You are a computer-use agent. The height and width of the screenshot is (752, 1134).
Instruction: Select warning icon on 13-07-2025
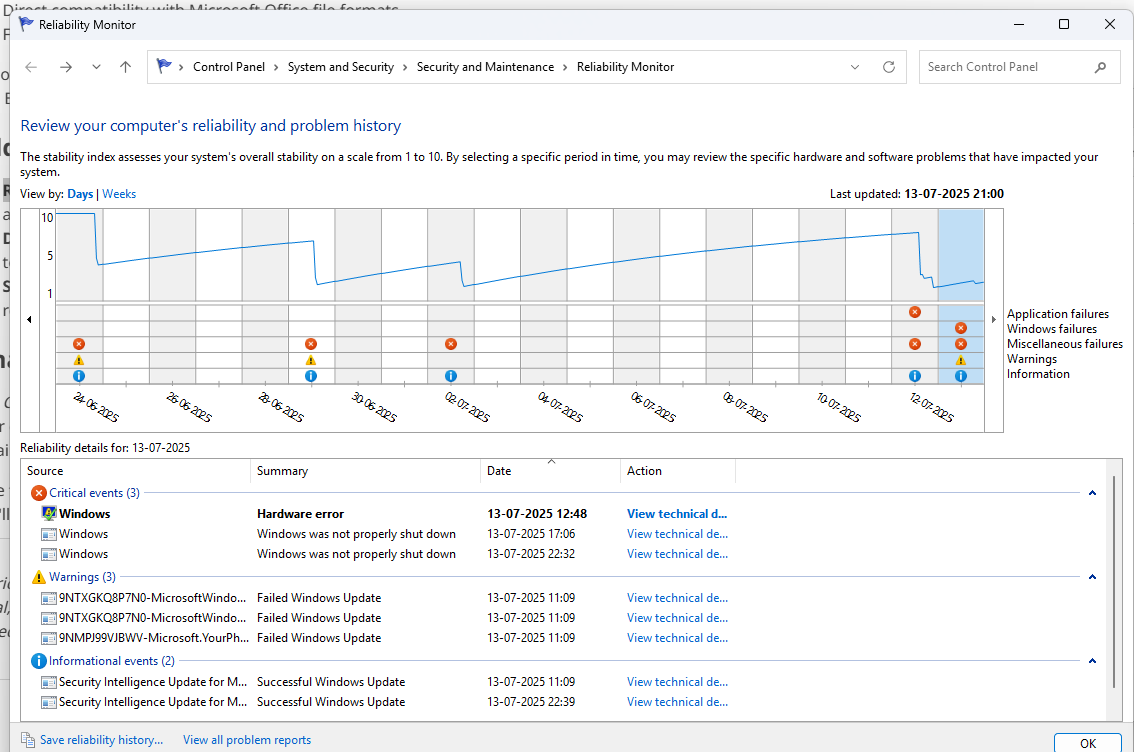click(x=960, y=360)
